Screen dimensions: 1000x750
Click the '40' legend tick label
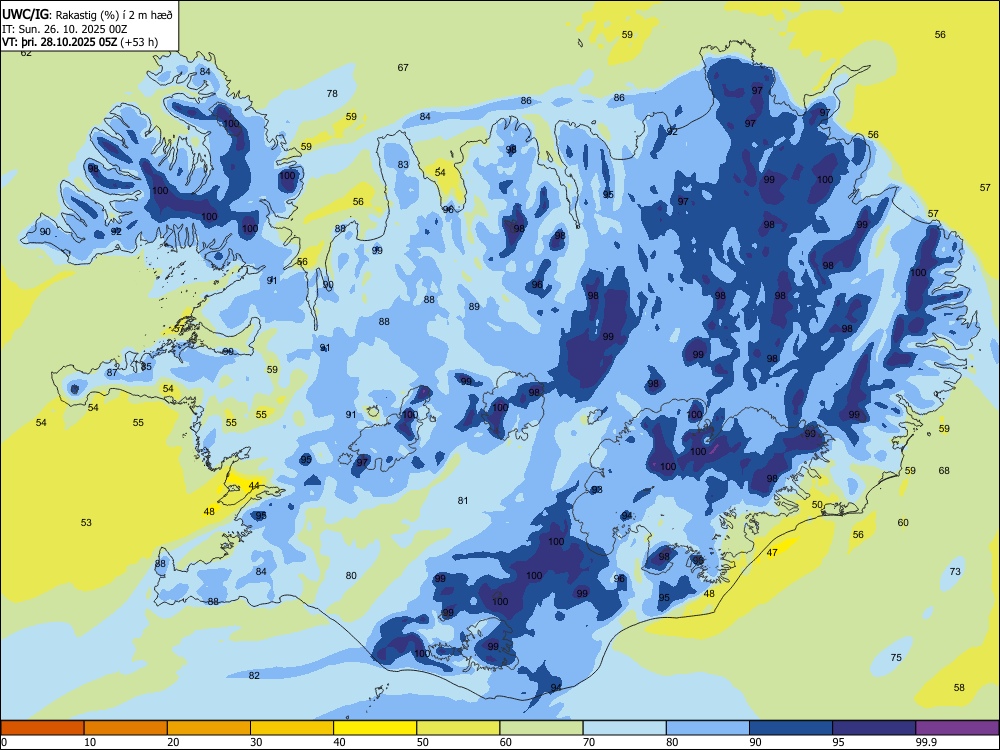click(x=339, y=742)
